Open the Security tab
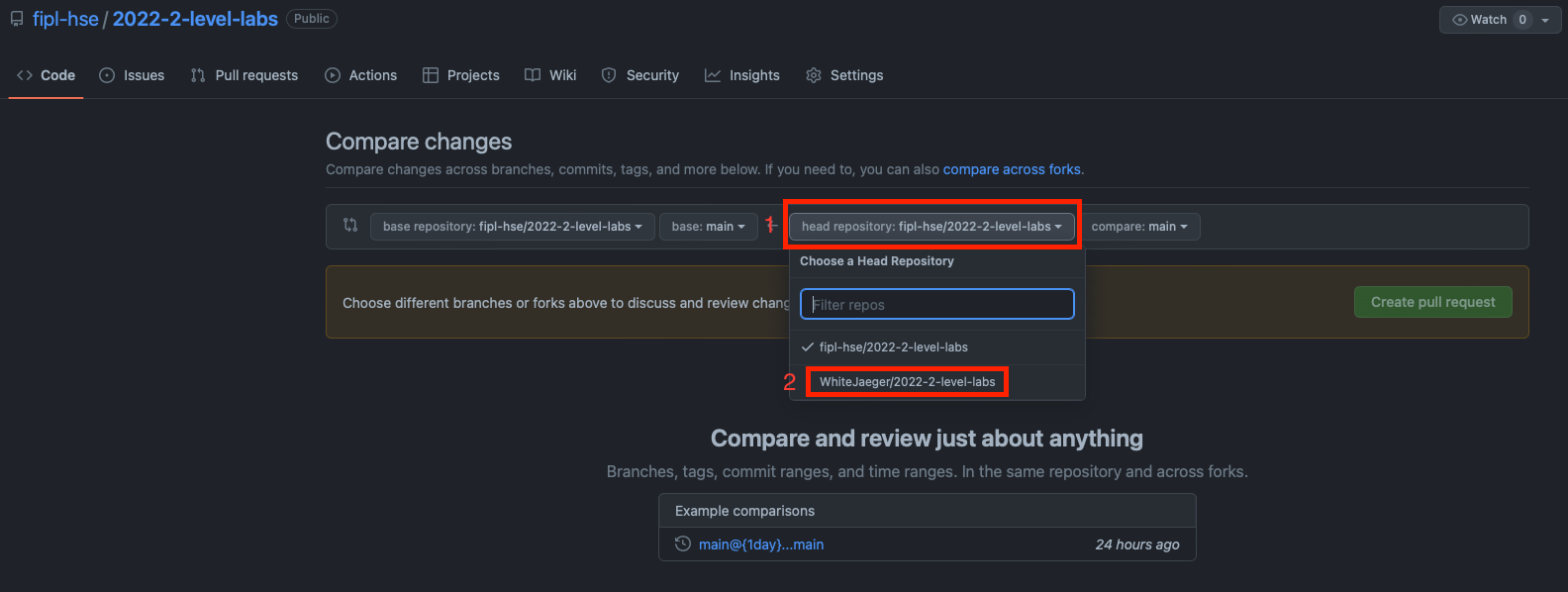This screenshot has height=592, width=1568. (x=640, y=75)
